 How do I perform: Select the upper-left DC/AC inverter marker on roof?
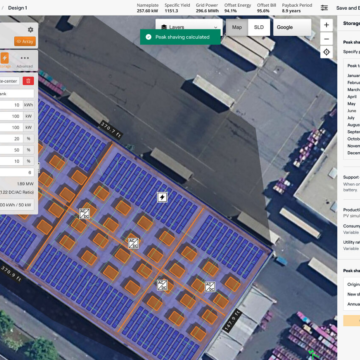coord(84,214)
